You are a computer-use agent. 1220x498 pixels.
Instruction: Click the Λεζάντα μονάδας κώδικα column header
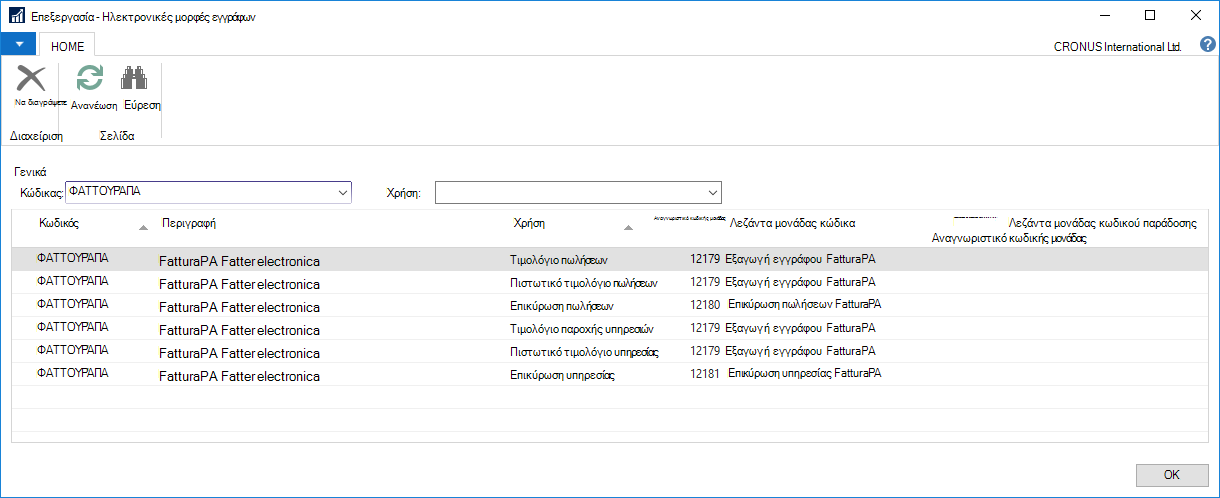[792, 224]
